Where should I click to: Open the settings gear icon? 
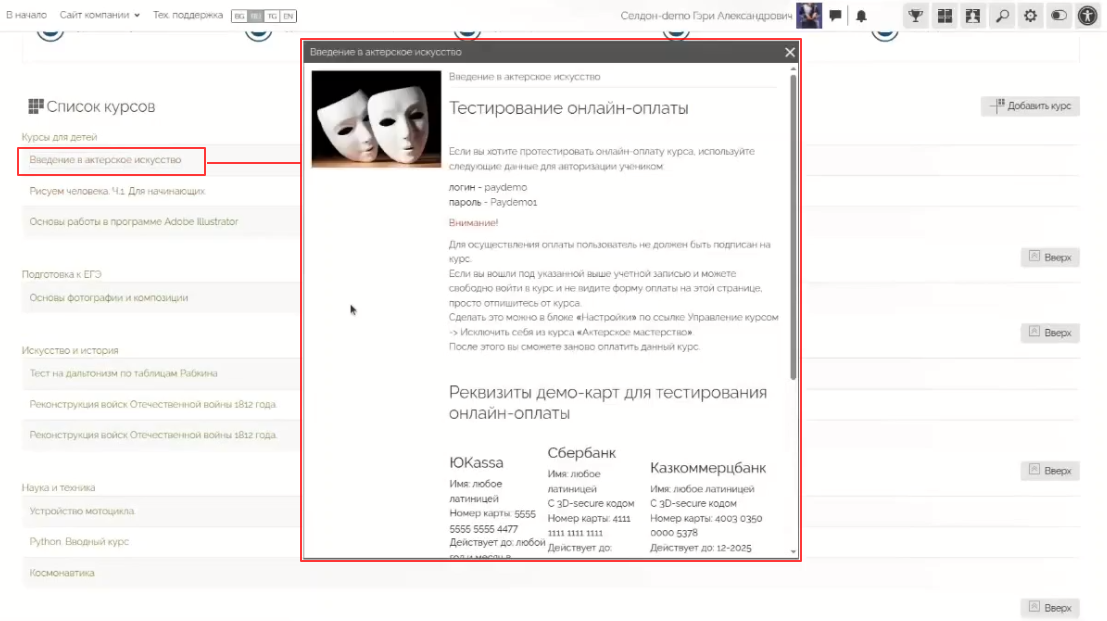point(1031,16)
